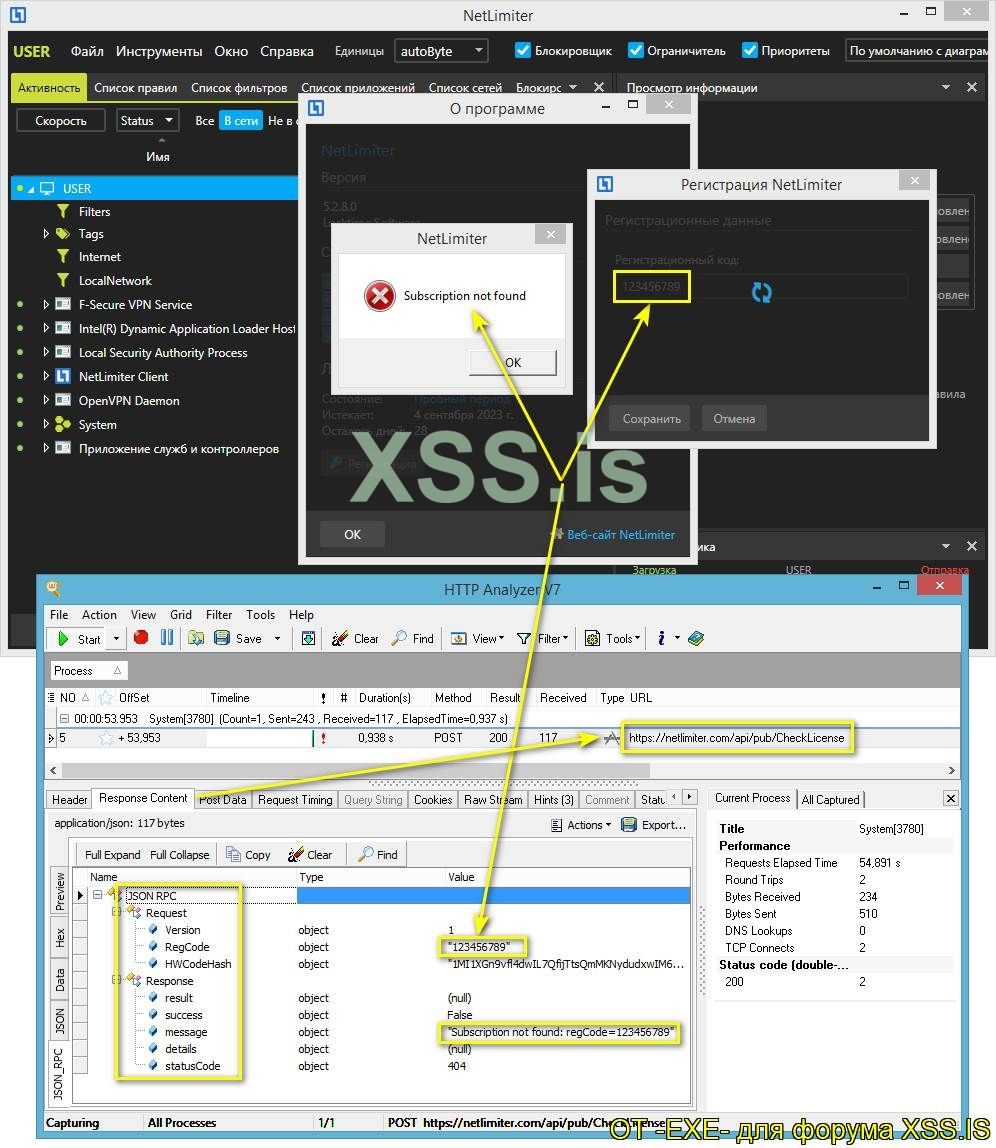Toggle the Блокировщик checkbox
The width and height of the screenshot is (996, 1148).
522,51
